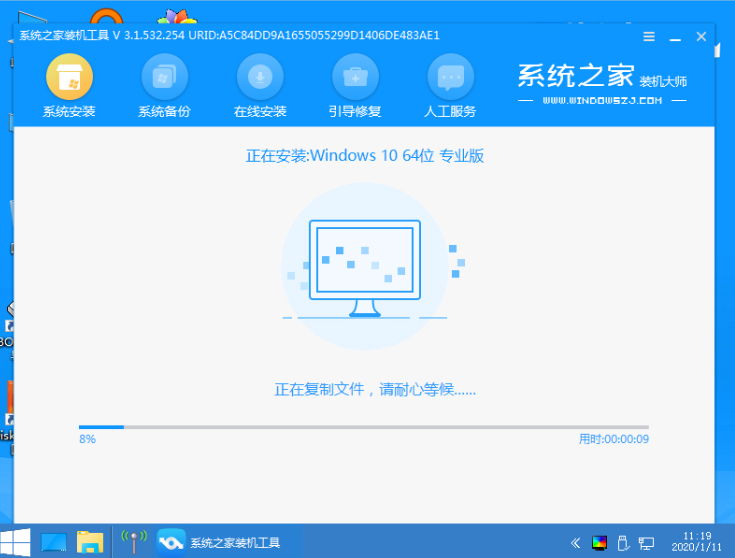Screen dimensions: 735x558
Task: Click the installation progress bar
Action: click(x=364, y=427)
